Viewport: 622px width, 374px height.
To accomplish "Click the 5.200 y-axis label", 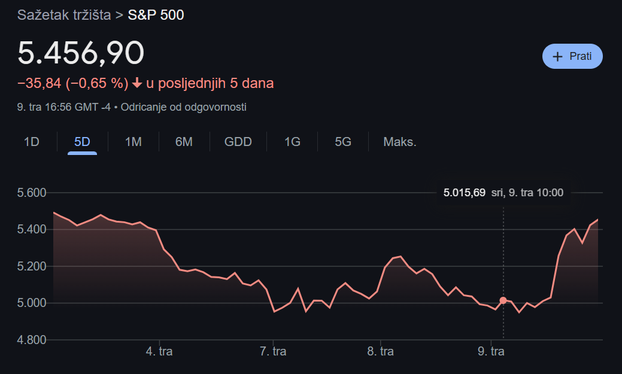I will pos(32,266).
